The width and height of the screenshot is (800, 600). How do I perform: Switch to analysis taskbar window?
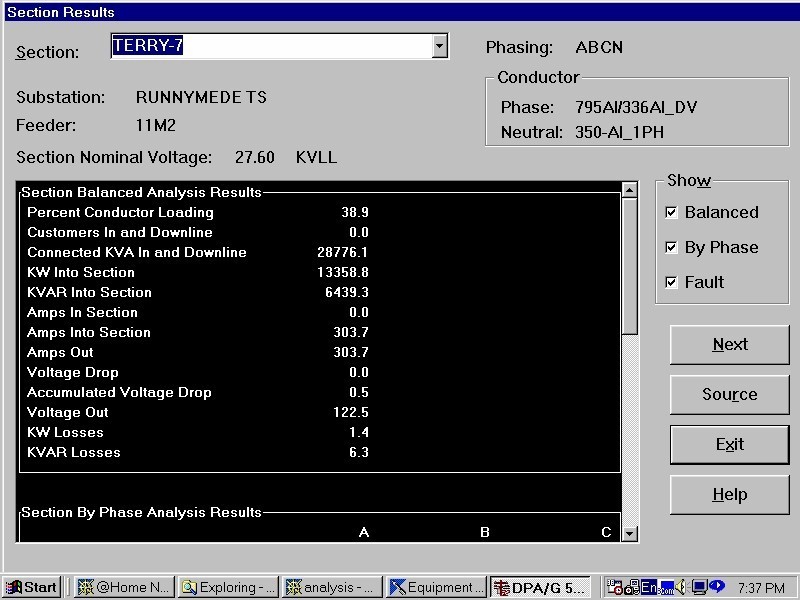331,587
